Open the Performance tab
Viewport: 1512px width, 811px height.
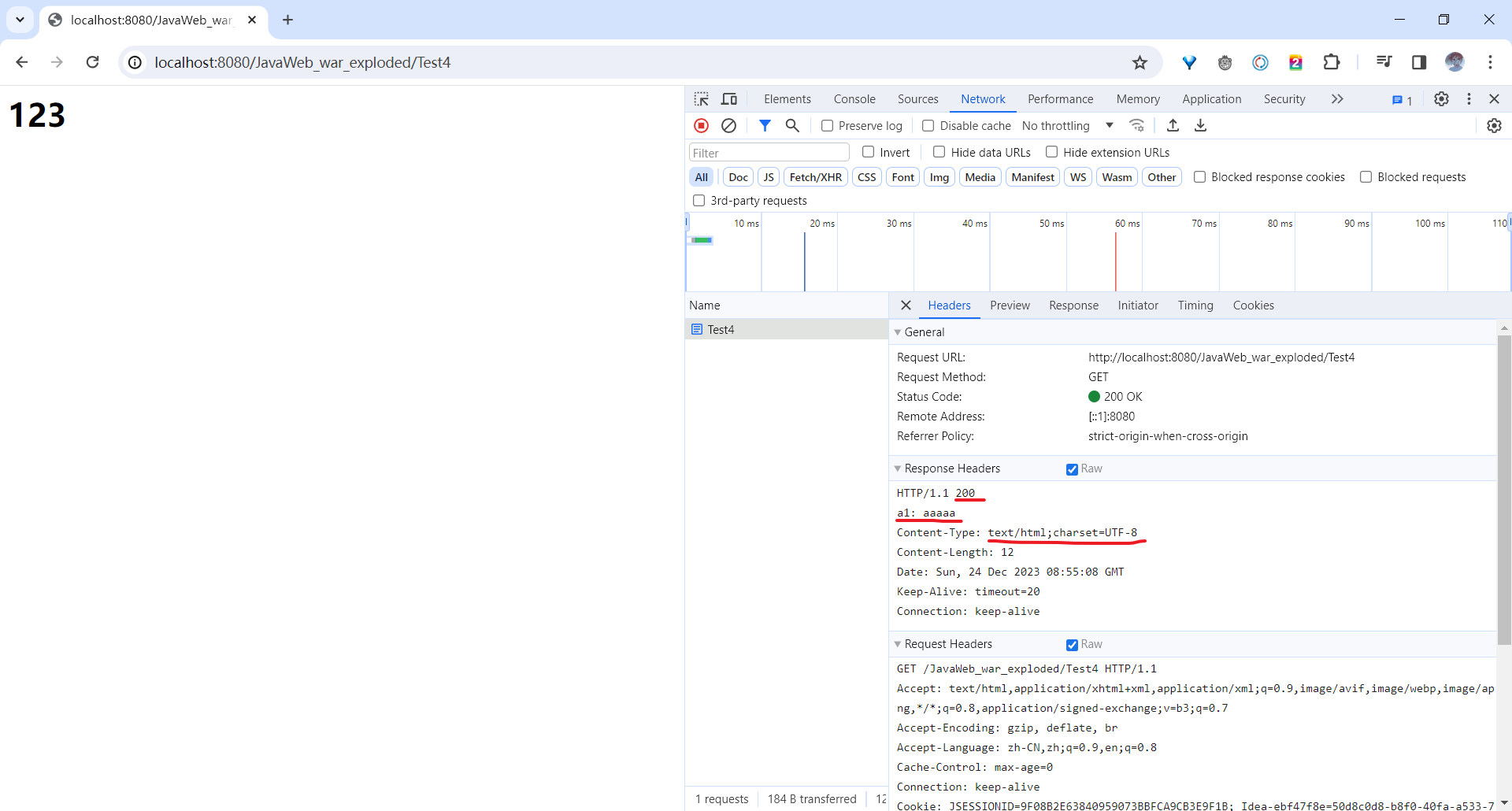1060,99
